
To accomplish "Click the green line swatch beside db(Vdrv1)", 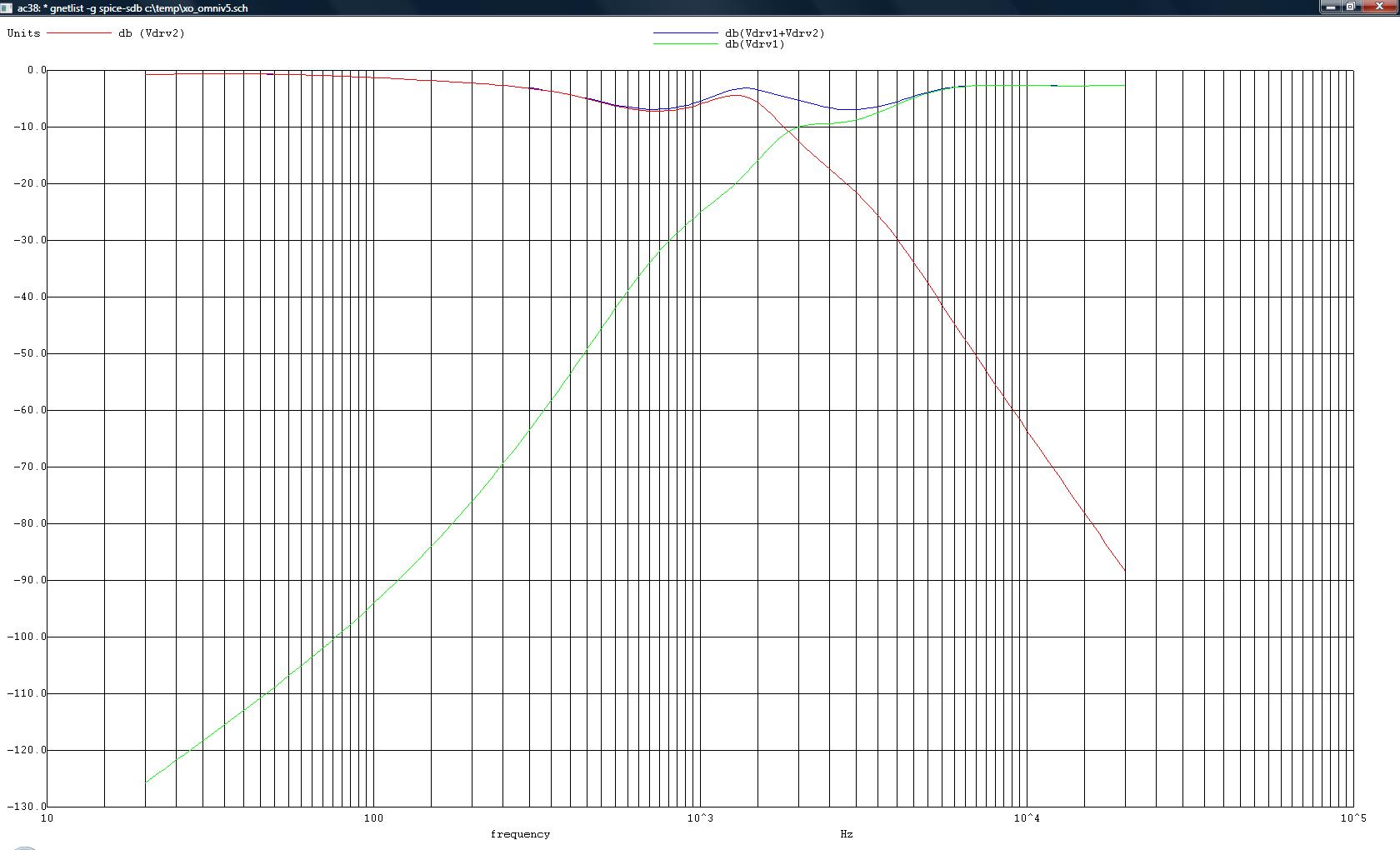I will pos(685,44).
